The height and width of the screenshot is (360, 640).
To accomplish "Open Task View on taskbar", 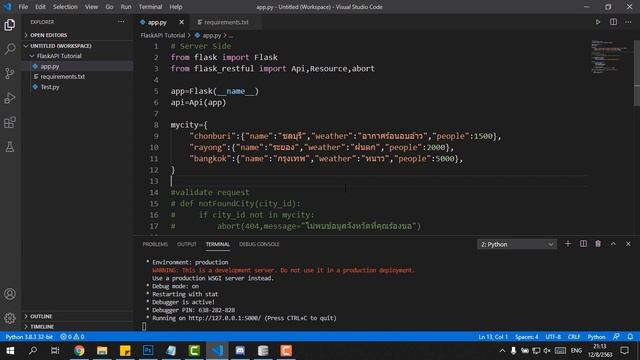I will 55,351.
